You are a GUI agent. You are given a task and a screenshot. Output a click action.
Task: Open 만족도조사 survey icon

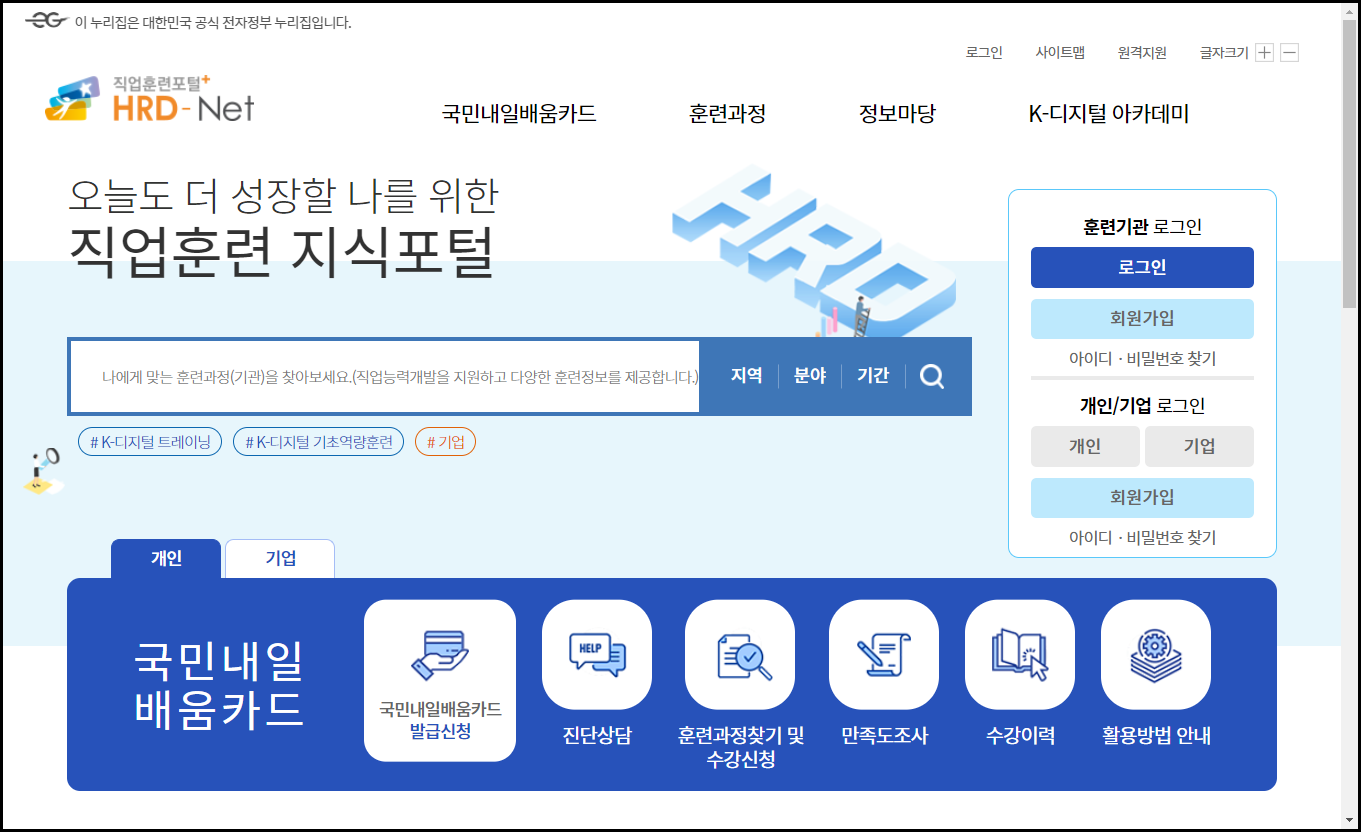(x=884, y=655)
